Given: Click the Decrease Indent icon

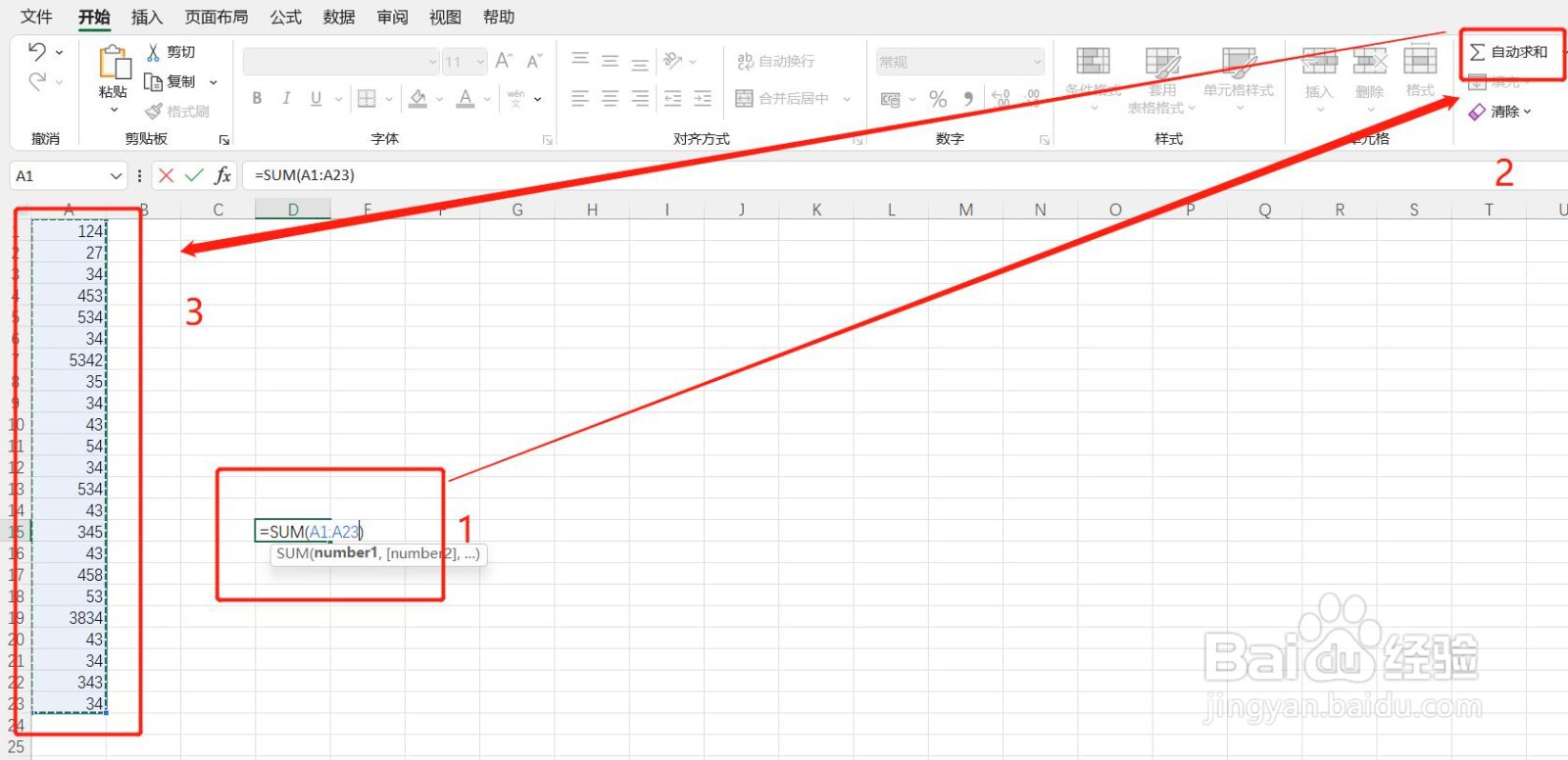Looking at the screenshot, I should click(672, 98).
